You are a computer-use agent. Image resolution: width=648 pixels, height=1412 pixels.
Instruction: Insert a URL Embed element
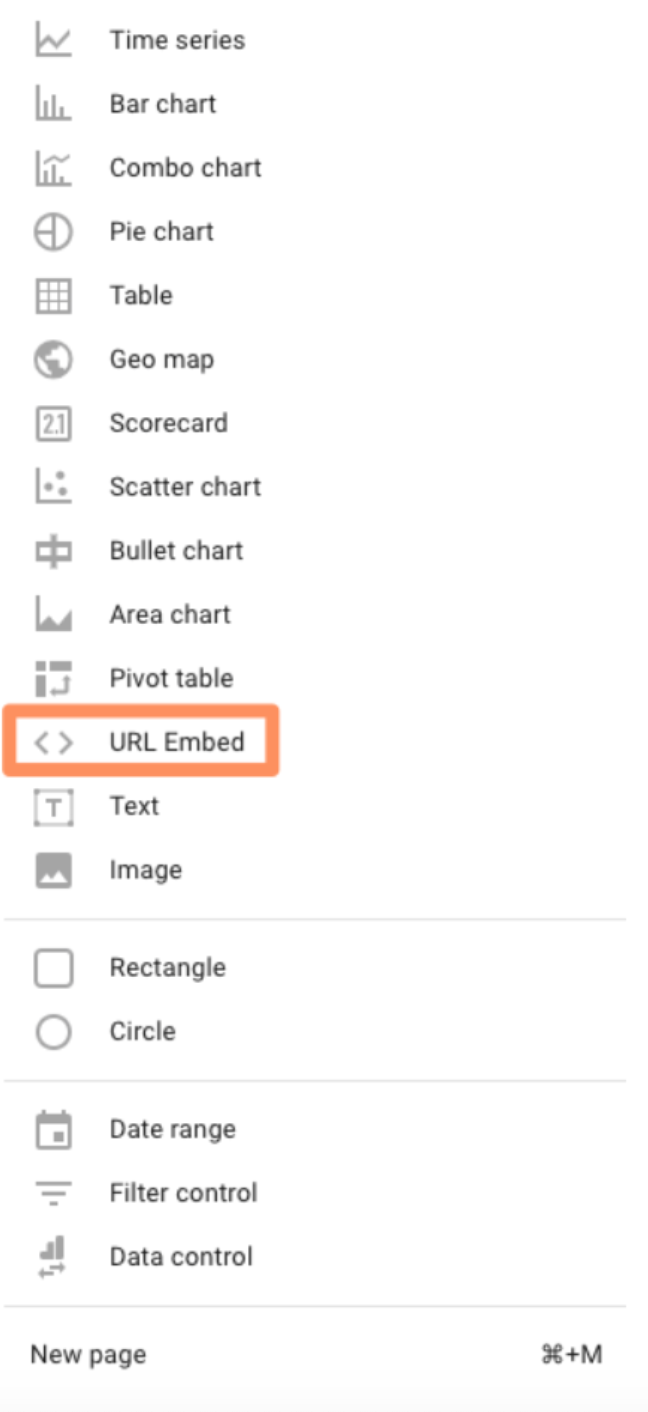[x=176, y=742]
